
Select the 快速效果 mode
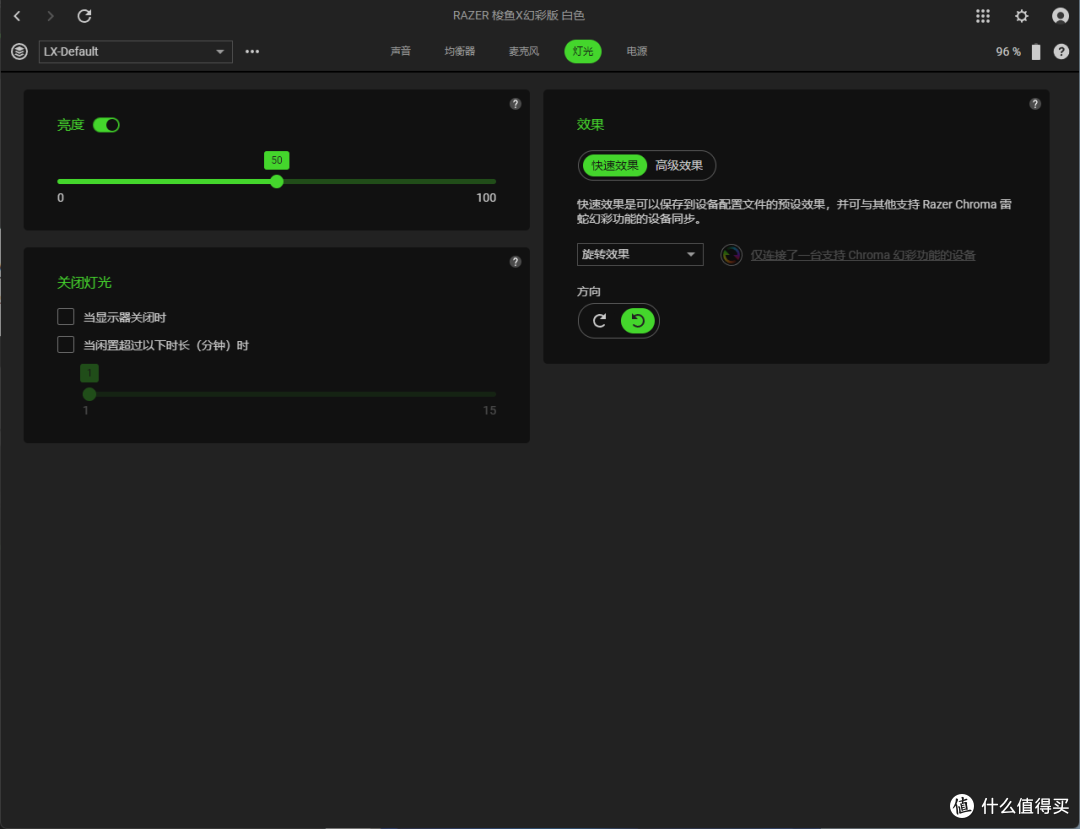(x=615, y=165)
